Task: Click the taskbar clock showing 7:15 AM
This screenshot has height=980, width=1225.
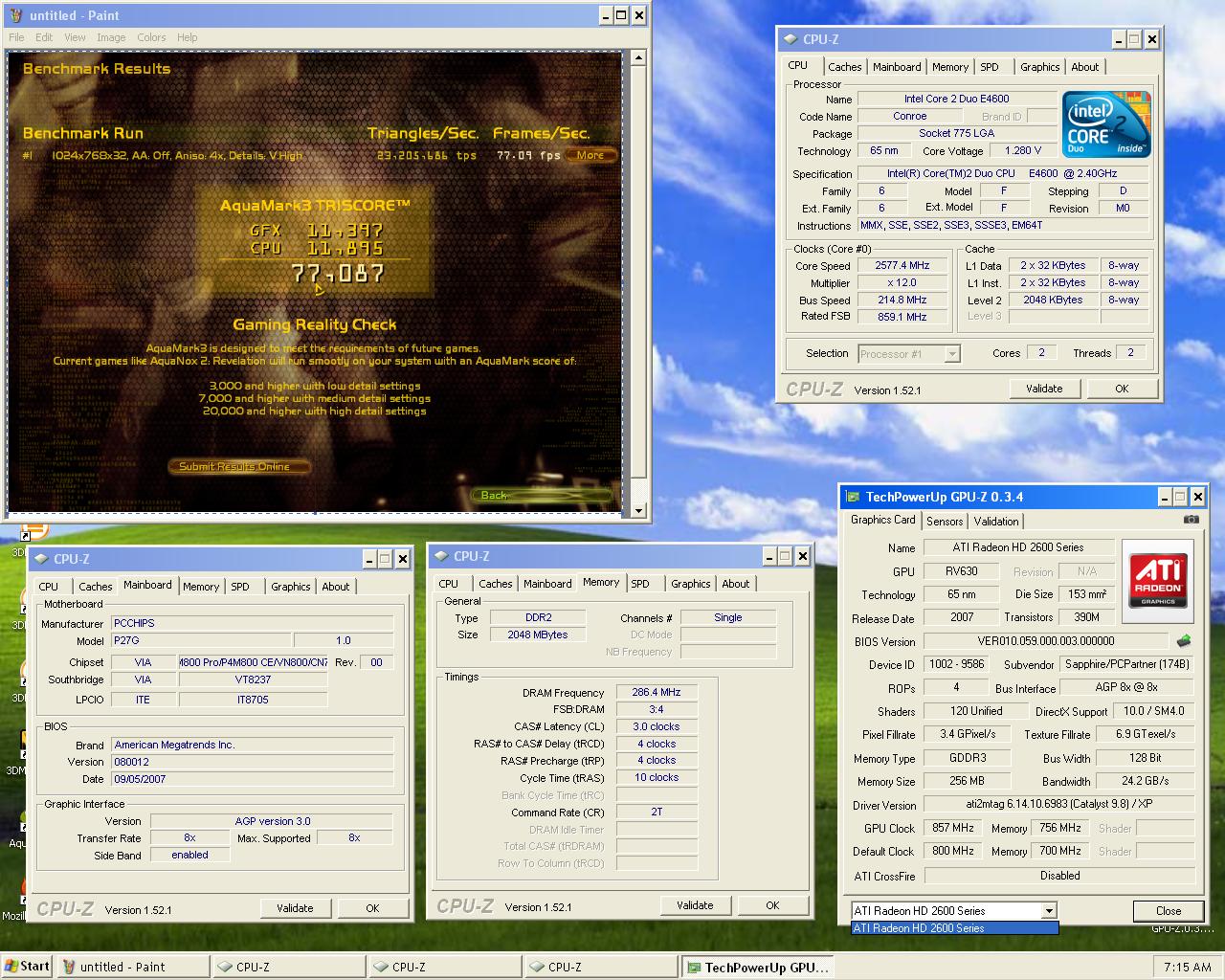Action: (x=1188, y=968)
